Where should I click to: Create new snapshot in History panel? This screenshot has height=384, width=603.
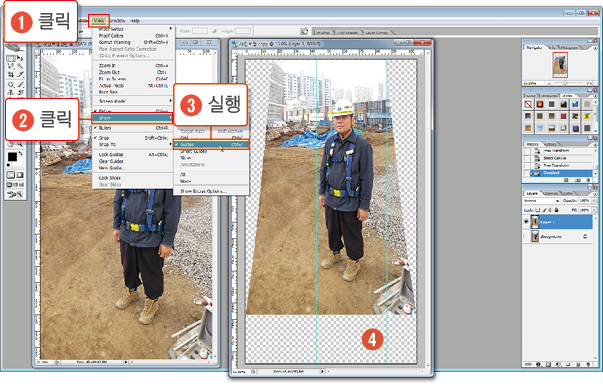pos(577,180)
